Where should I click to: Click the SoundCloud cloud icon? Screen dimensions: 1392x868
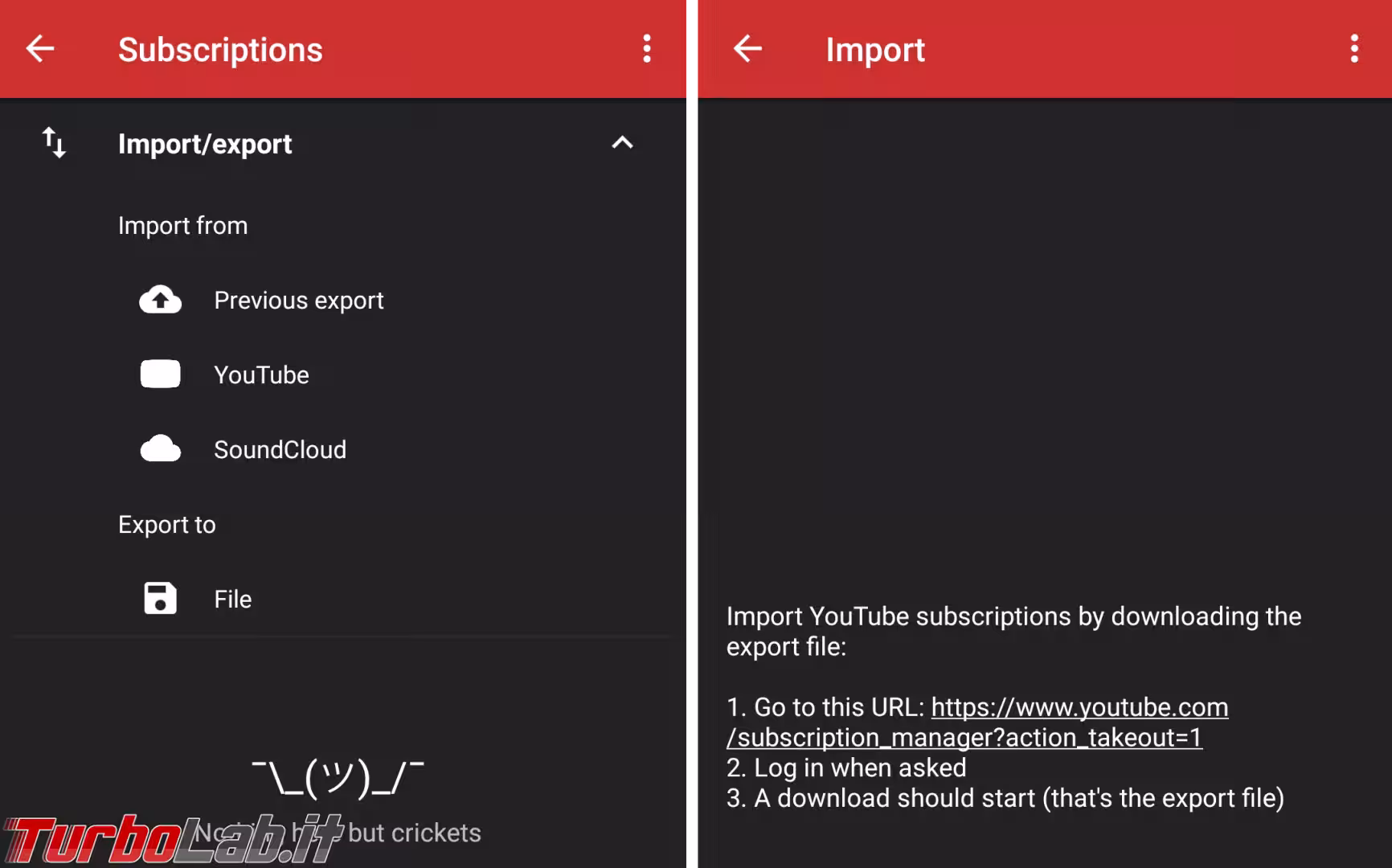[160, 449]
